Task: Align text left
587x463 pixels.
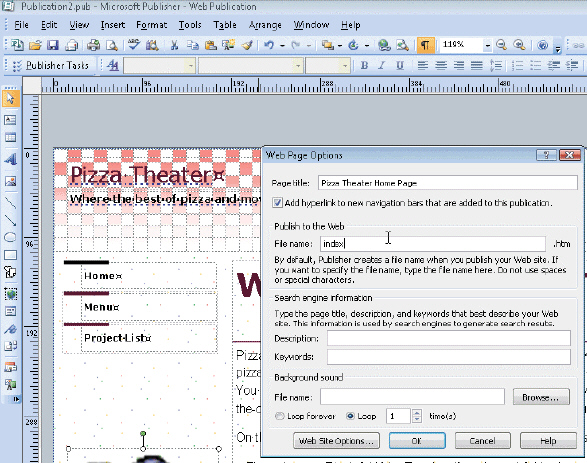Action: (423, 66)
